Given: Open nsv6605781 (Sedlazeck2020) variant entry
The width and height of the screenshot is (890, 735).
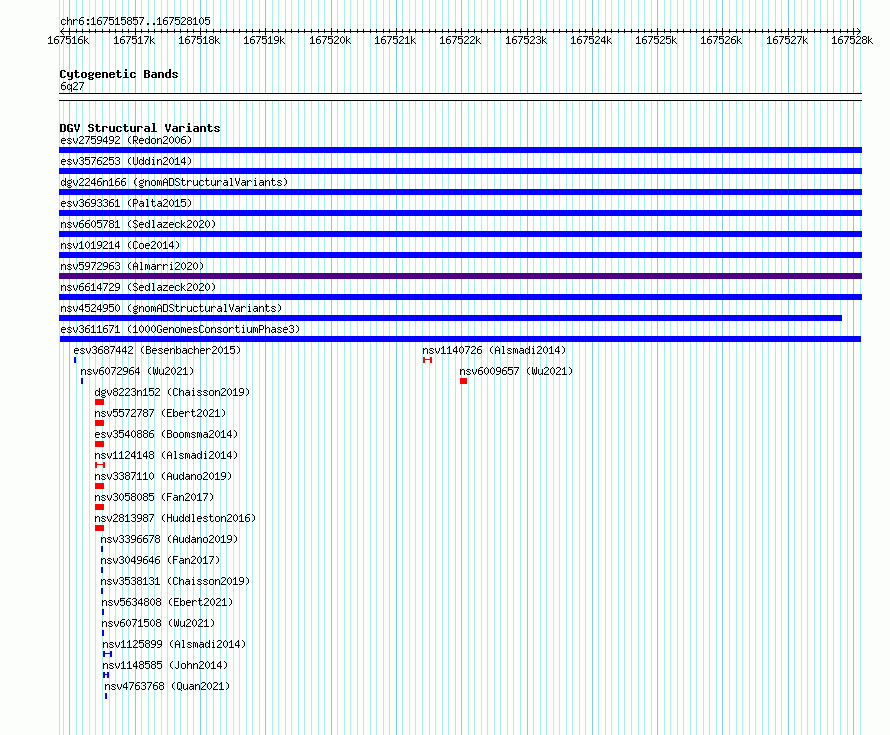Looking at the screenshot, I should click(x=138, y=224).
